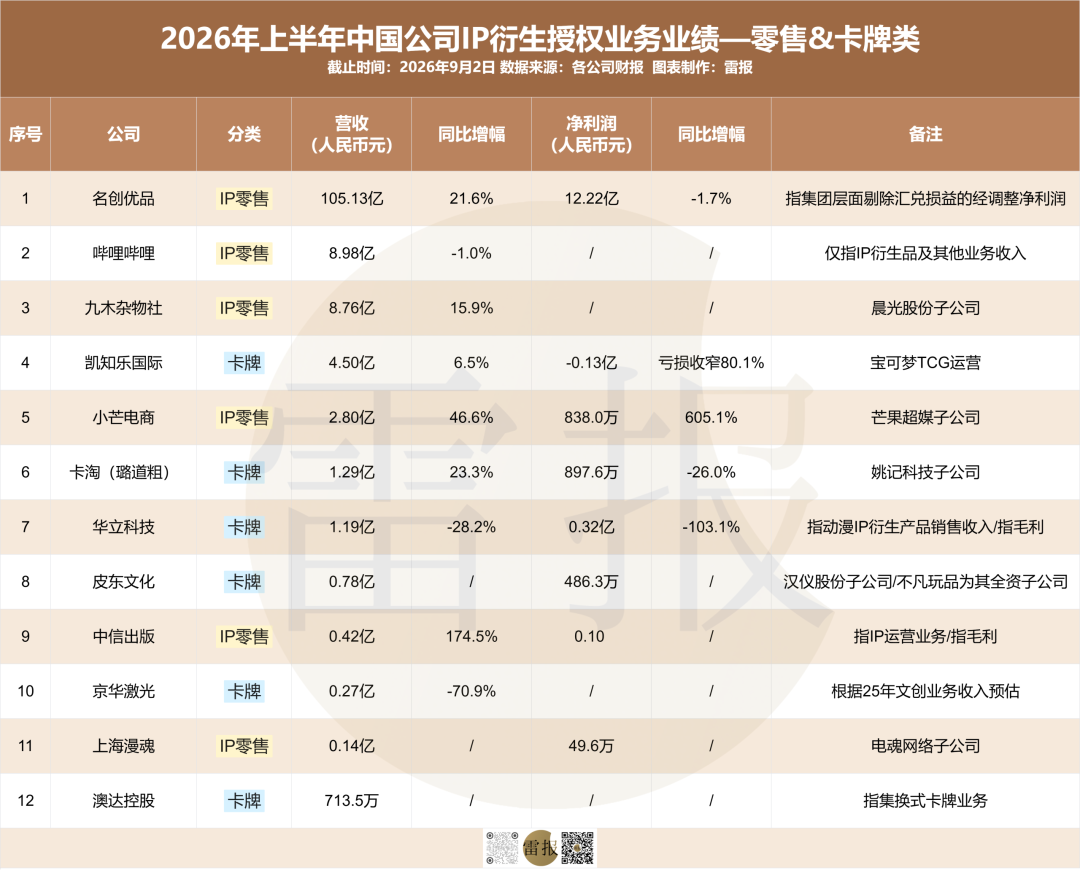Click the 净利润 column header
Viewport: 1080px width, 870px height.
591,134
